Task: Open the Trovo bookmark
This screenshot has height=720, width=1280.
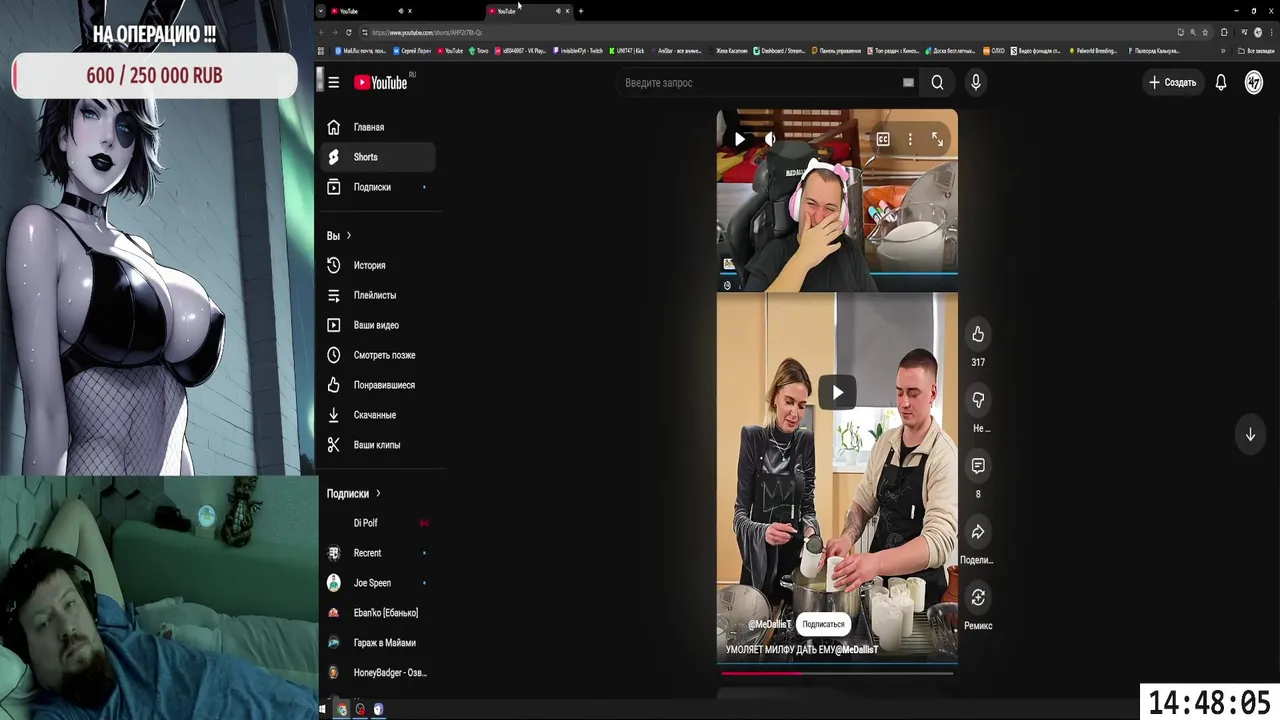Action: click(479, 51)
